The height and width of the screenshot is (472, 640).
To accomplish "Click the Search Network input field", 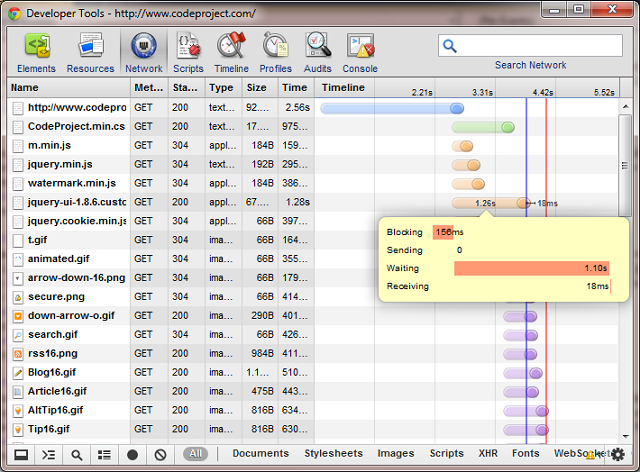I will 530,46.
